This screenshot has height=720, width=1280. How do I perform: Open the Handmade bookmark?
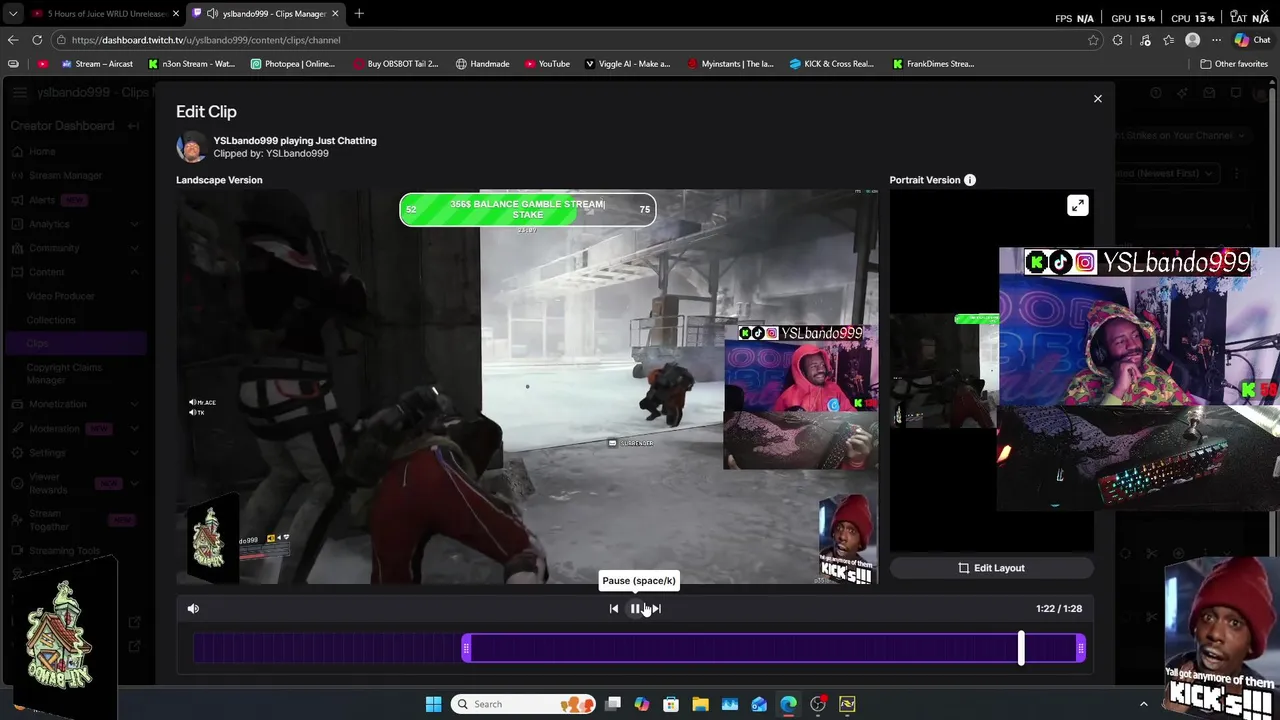click(482, 64)
